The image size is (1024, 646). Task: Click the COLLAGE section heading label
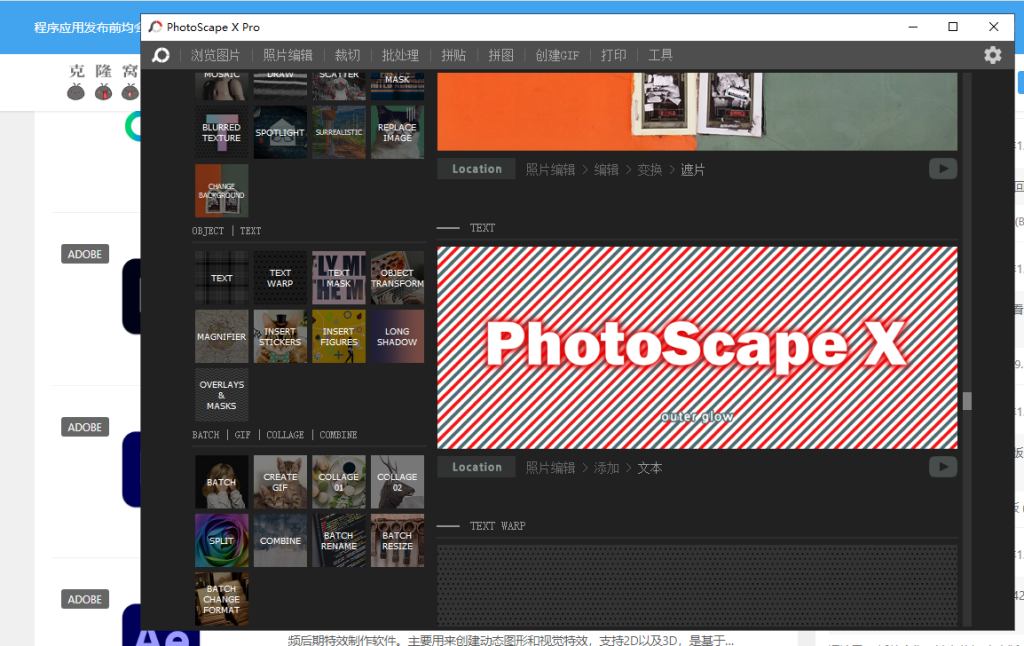(x=285, y=435)
